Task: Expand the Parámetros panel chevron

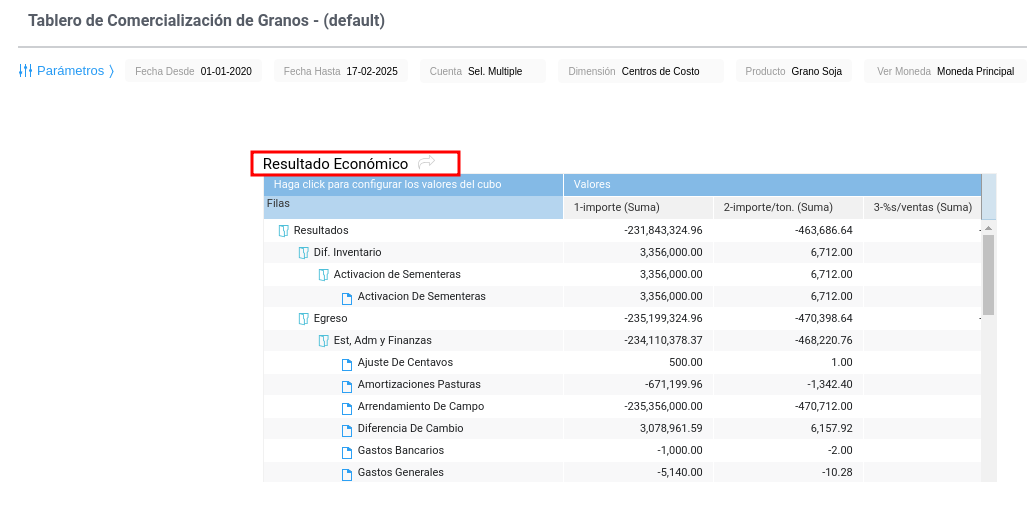Action: (x=111, y=71)
